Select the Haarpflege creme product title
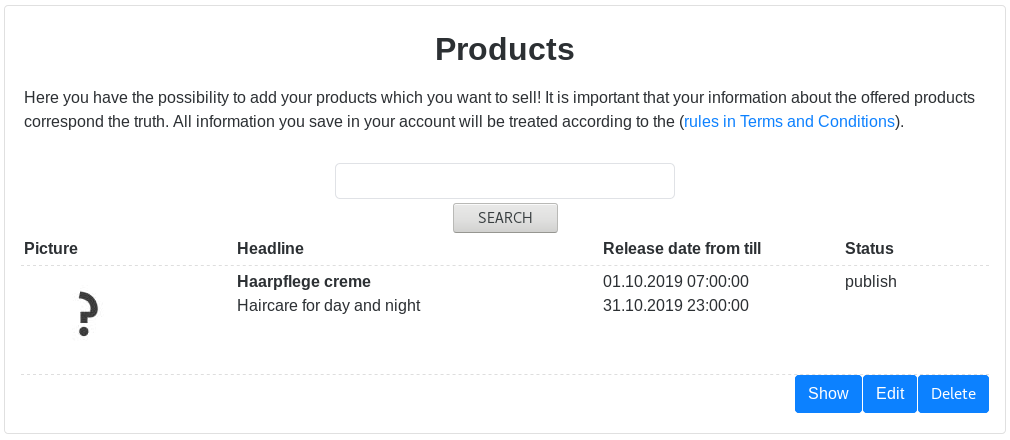Viewport: 1010px width, 440px height. coord(304,282)
